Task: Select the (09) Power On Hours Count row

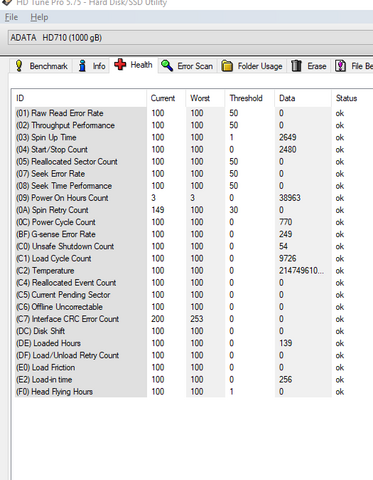Action: (x=193, y=198)
